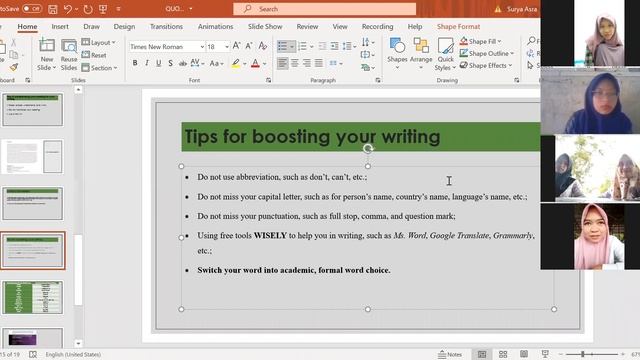Screen dimensions: 640x360
Task: Click the New Slide button
Action: coord(47,54)
